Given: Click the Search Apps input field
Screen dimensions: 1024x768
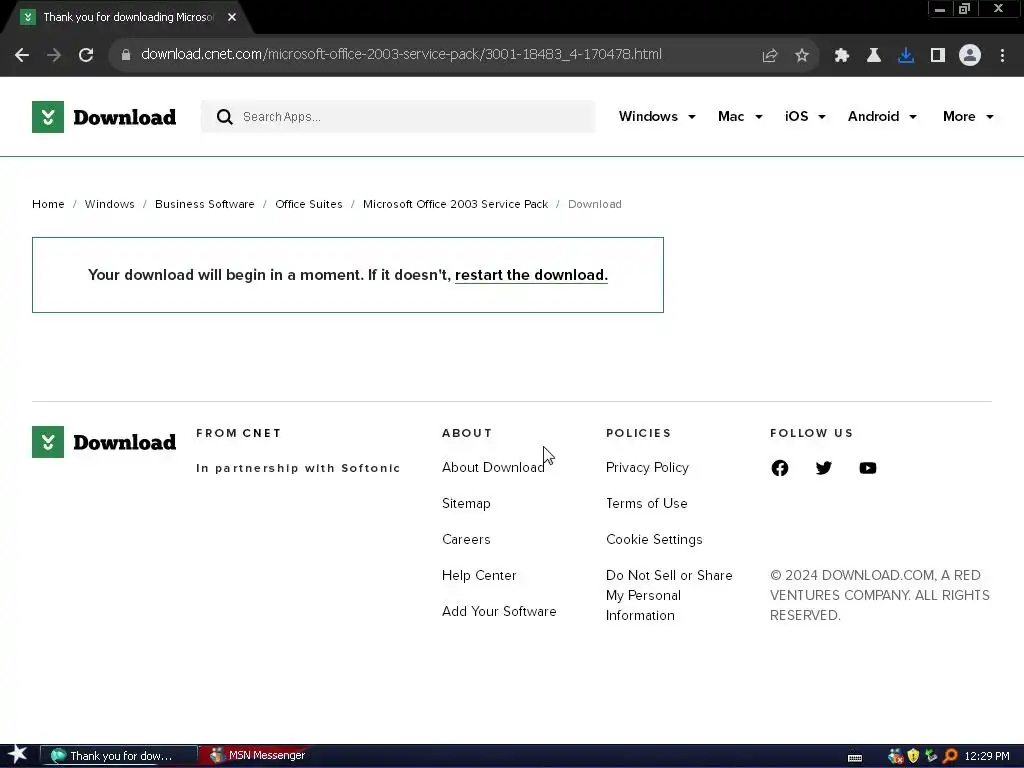Looking at the screenshot, I should 398,117.
